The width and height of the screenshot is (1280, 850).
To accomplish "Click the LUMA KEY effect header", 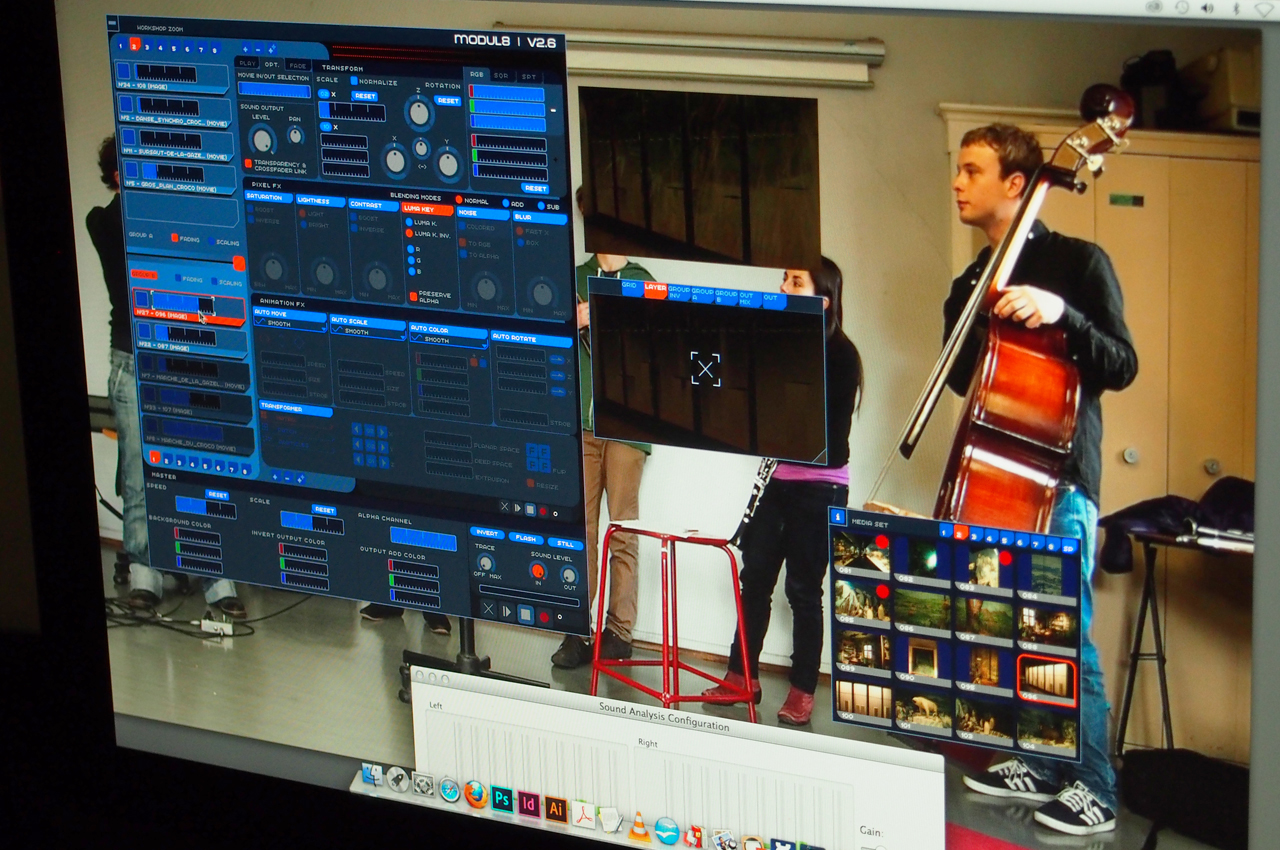I will coord(427,208).
